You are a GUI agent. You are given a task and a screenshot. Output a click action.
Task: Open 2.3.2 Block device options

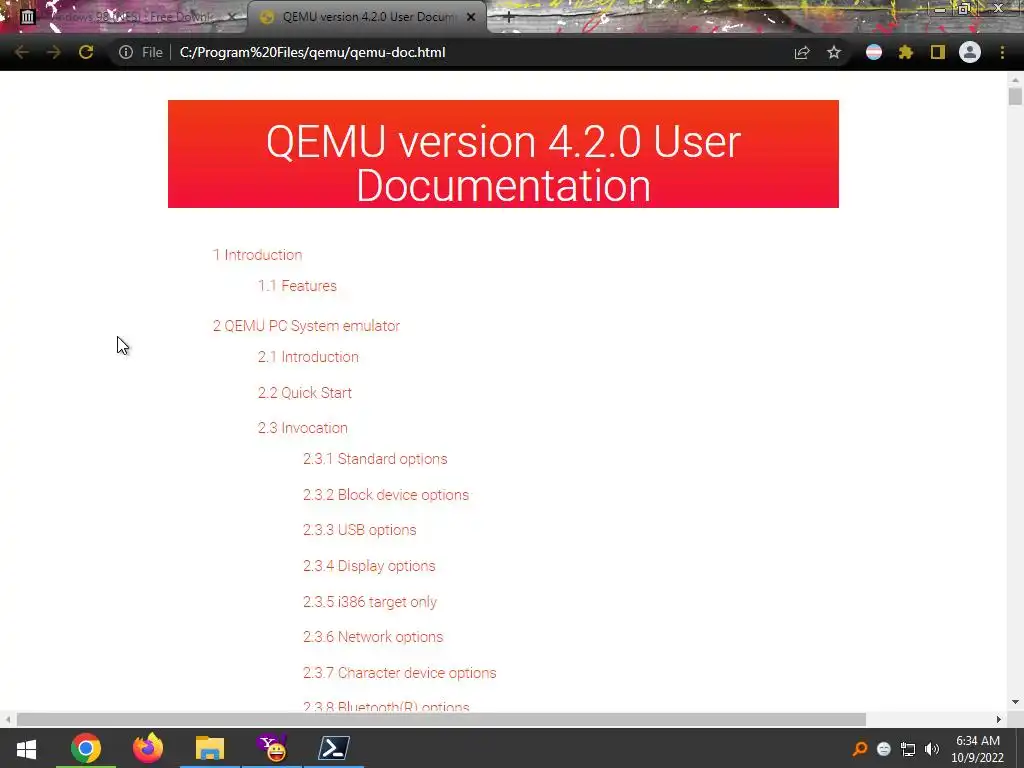pyautogui.click(x=386, y=494)
